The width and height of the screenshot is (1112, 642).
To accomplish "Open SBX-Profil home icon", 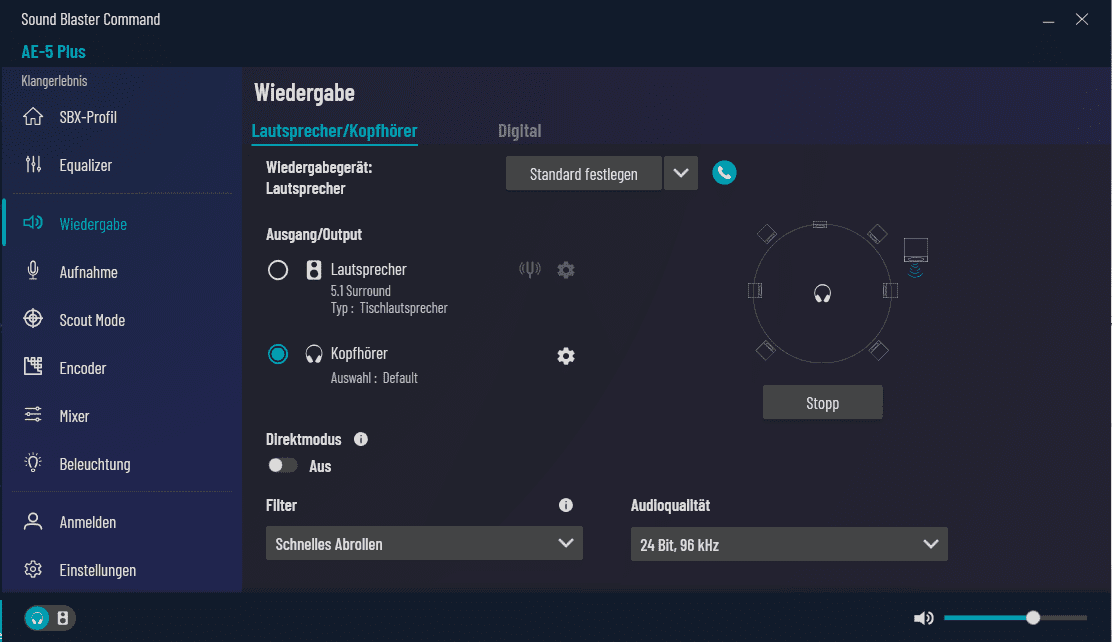I will tap(33, 116).
